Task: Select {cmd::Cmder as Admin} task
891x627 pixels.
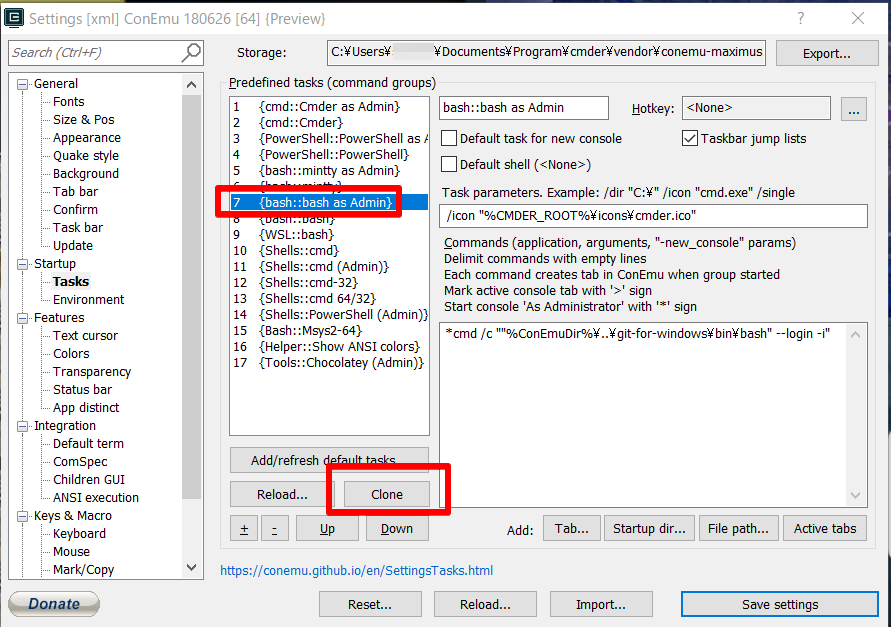Action: click(x=329, y=107)
